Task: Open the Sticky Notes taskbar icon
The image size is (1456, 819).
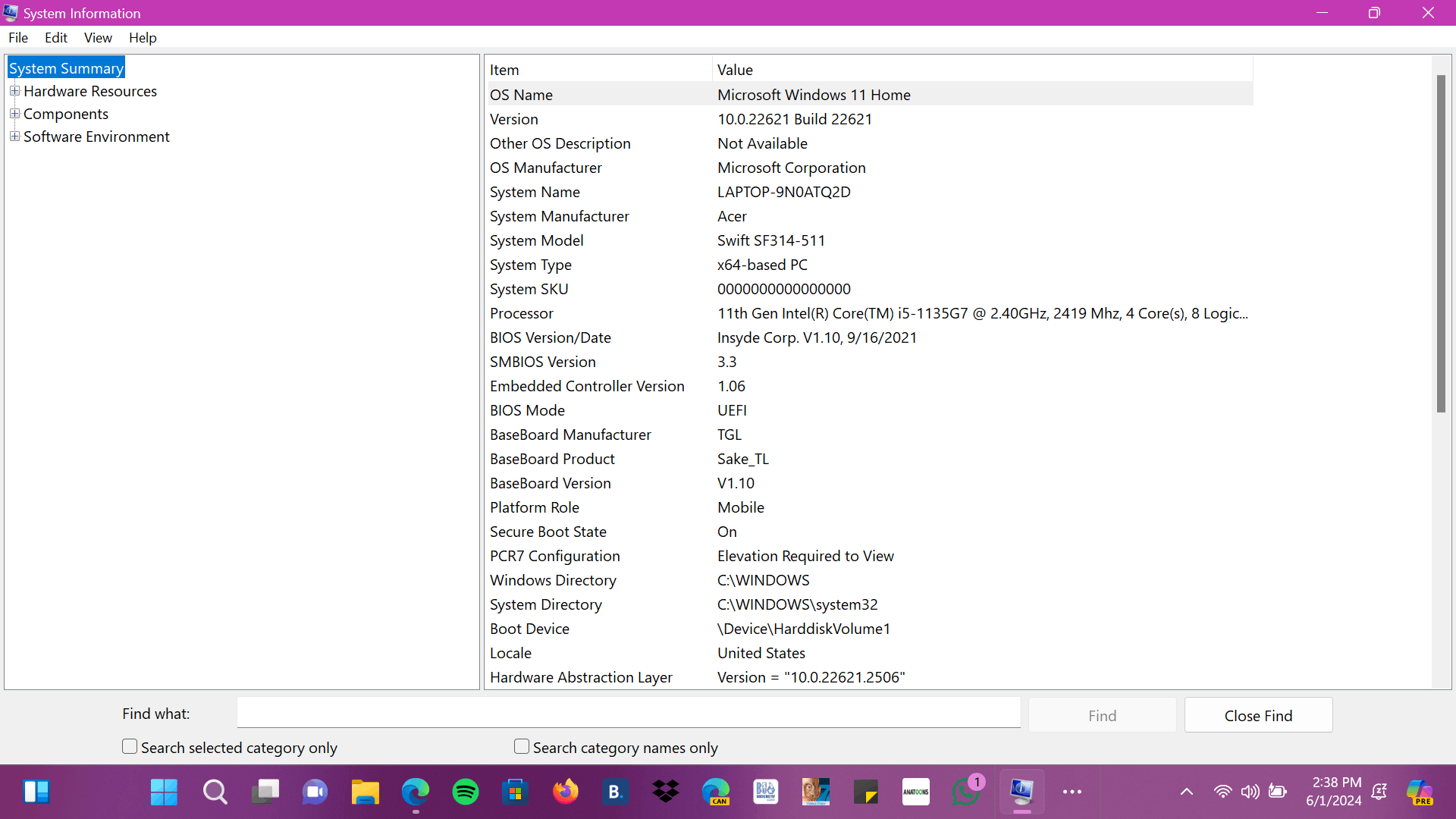Action: pos(865,792)
